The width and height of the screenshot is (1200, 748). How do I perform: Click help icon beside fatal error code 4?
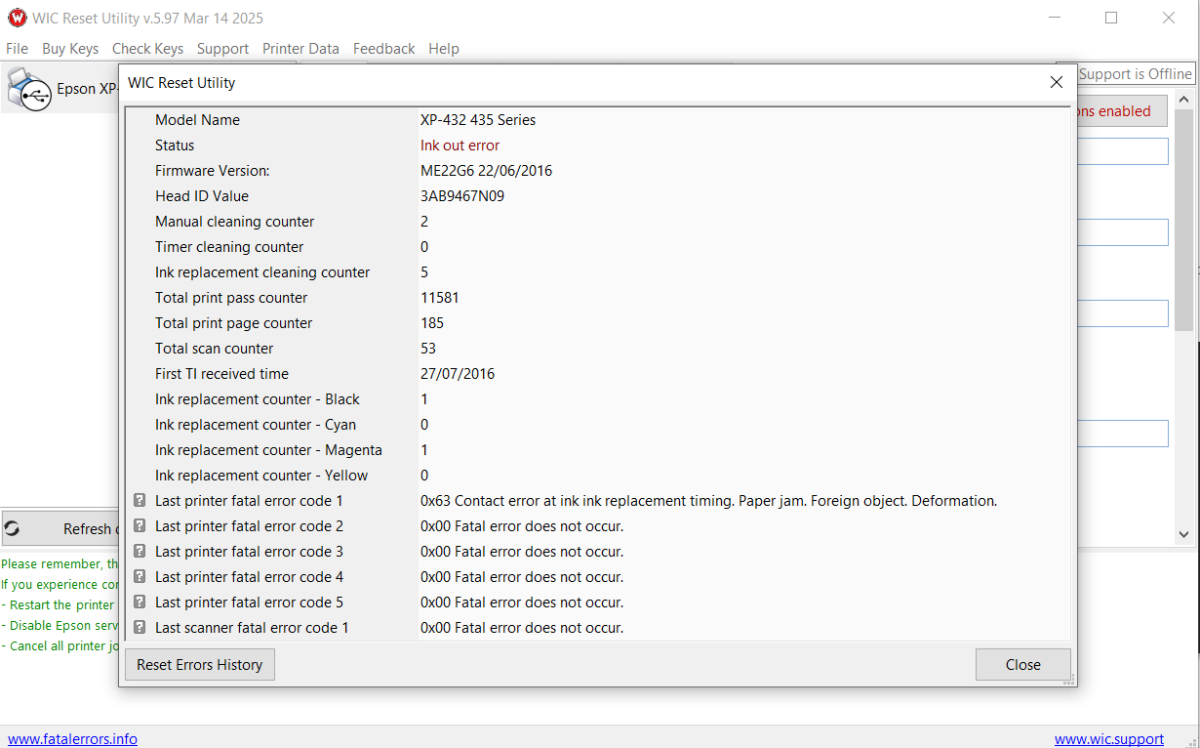140,577
